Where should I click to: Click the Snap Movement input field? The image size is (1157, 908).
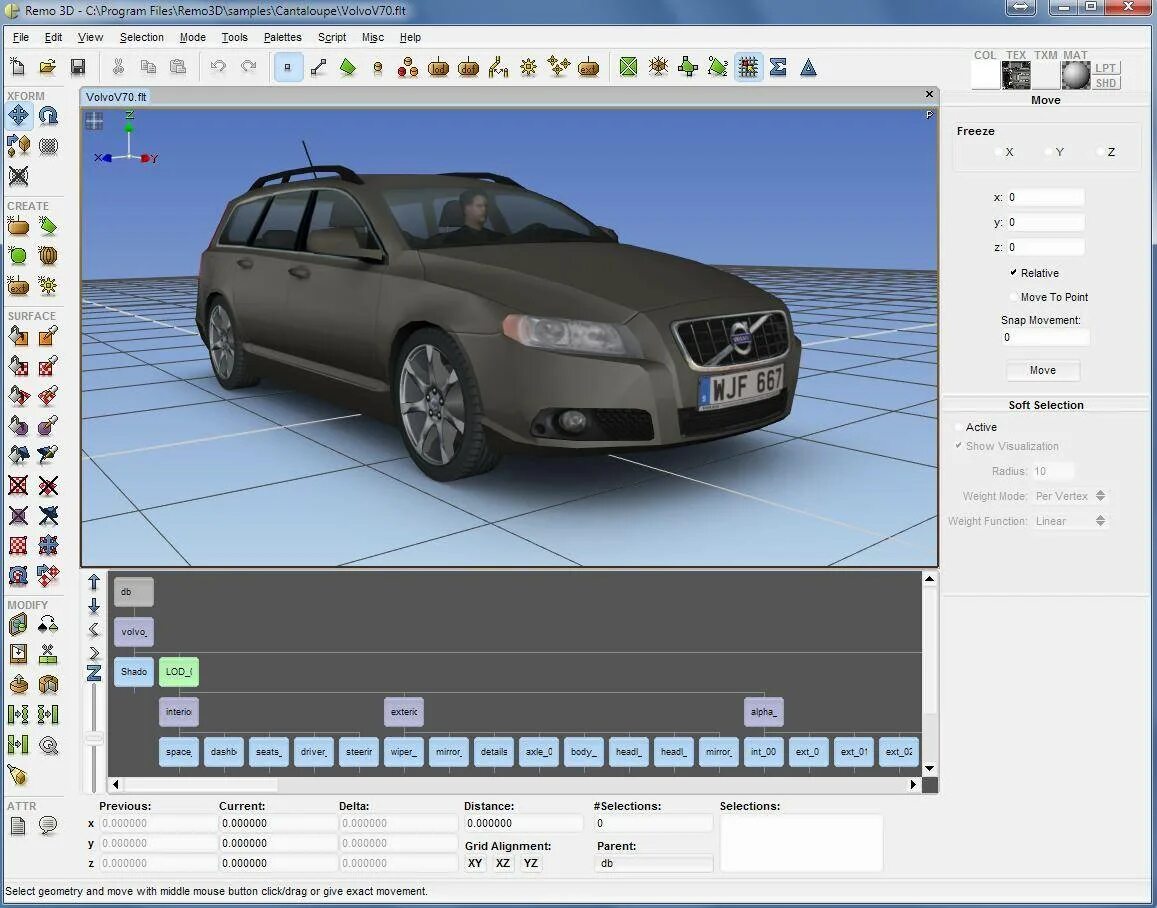pos(1045,338)
